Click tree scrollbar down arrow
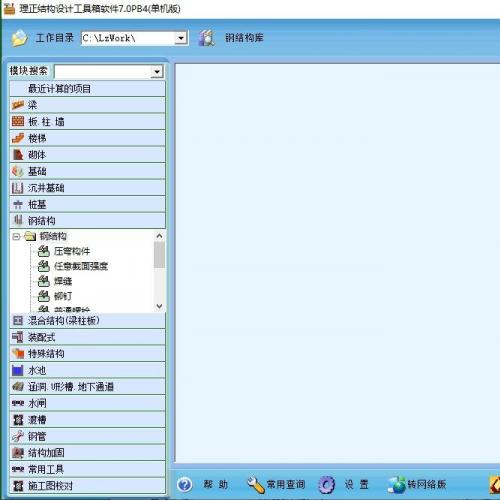This screenshot has width=500, height=500. [159, 306]
